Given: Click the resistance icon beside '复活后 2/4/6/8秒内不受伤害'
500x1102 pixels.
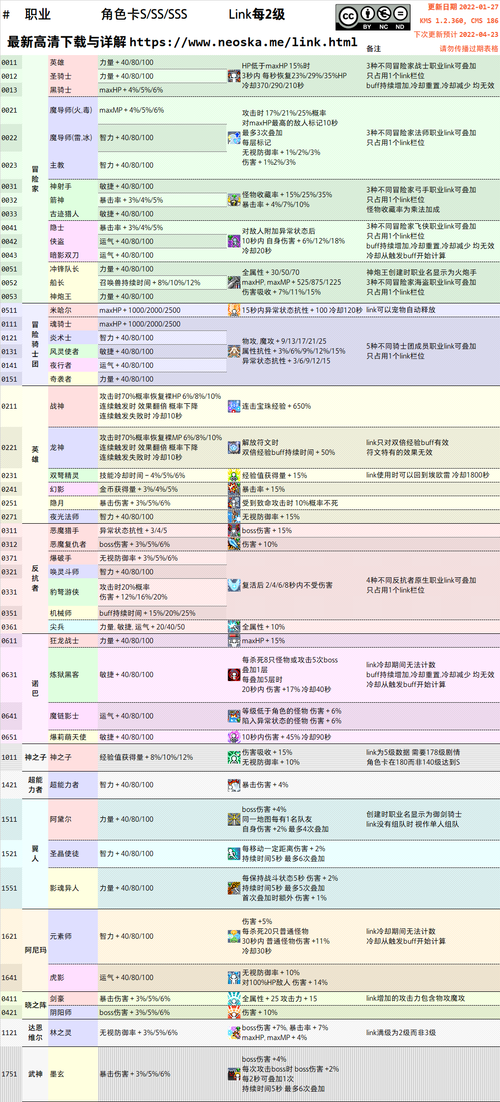Looking at the screenshot, I should click(x=233, y=585).
